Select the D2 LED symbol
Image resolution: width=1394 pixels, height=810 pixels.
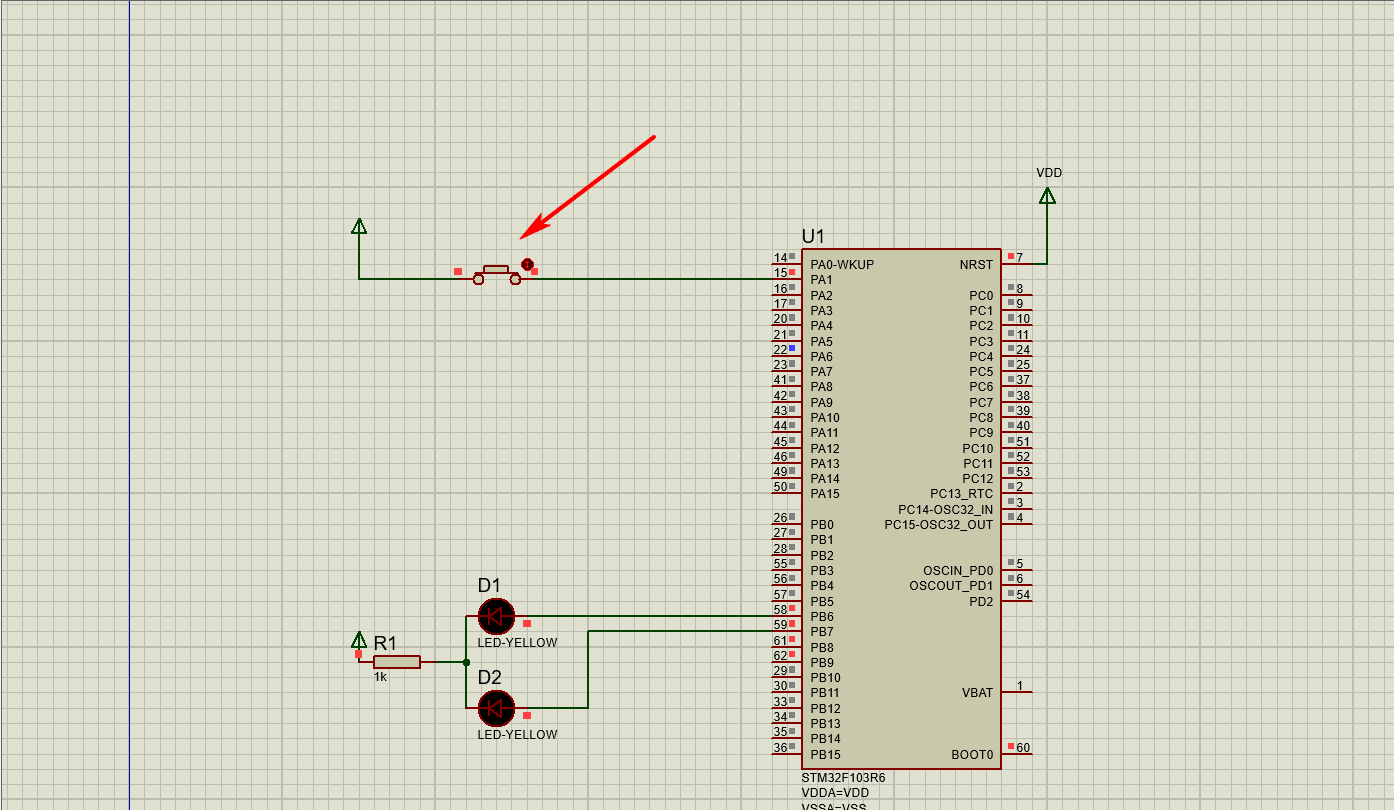496,708
